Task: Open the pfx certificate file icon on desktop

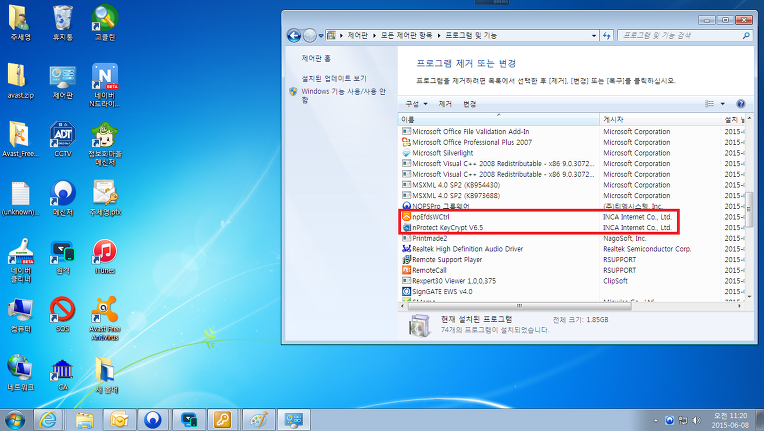Action: point(105,198)
